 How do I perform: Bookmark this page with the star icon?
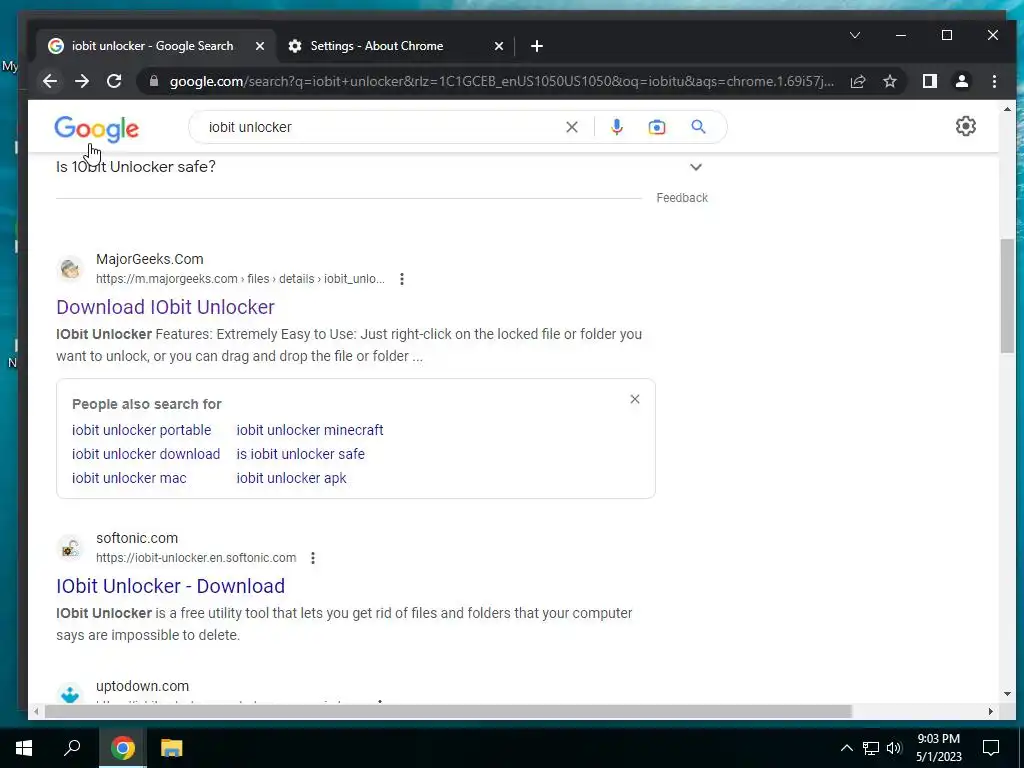(x=889, y=82)
